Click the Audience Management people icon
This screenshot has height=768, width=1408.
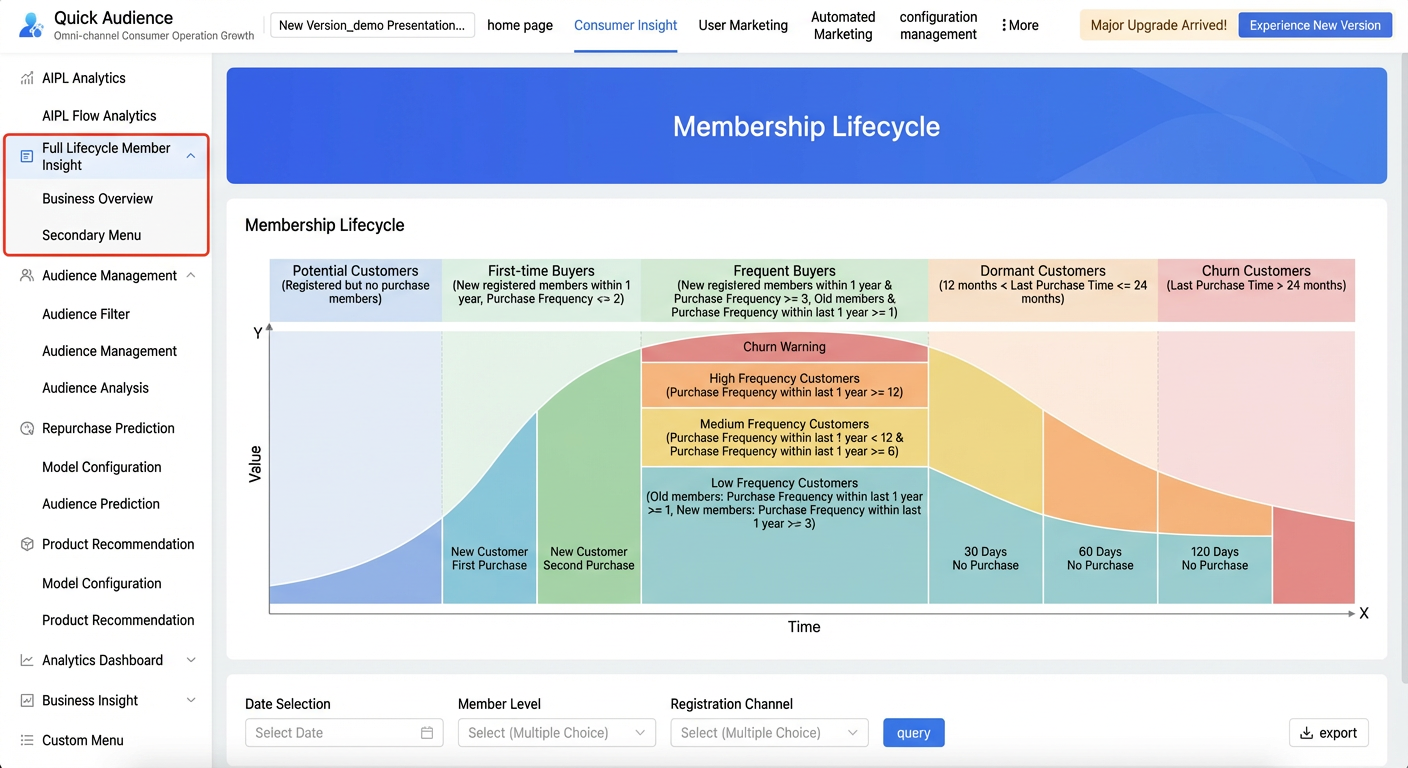point(27,275)
